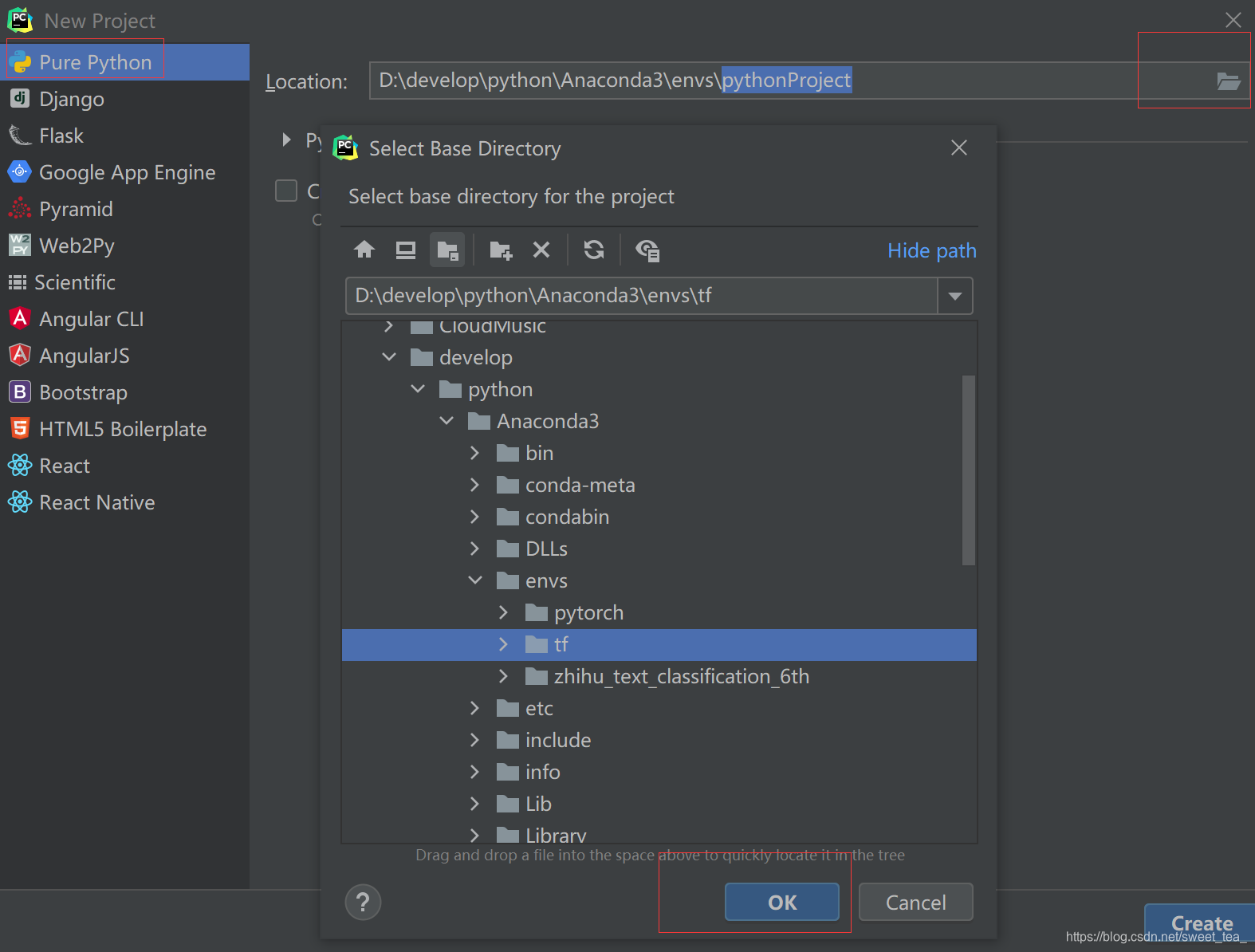Click Create button in New Project
The width and height of the screenshot is (1255, 952).
pyautogui.click(x=1202, y=922)
